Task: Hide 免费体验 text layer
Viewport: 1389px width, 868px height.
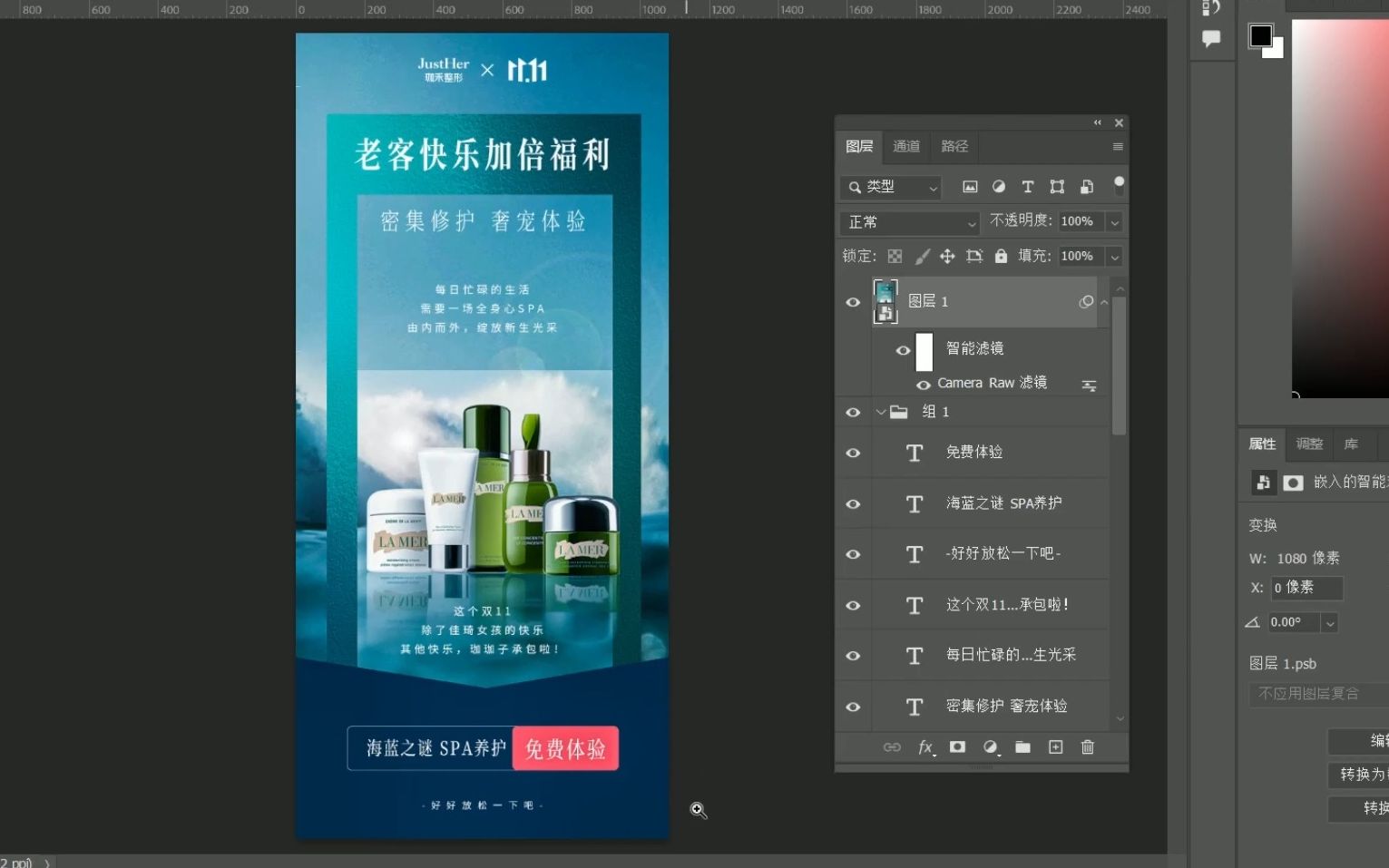Action: (x=853, y=453)
